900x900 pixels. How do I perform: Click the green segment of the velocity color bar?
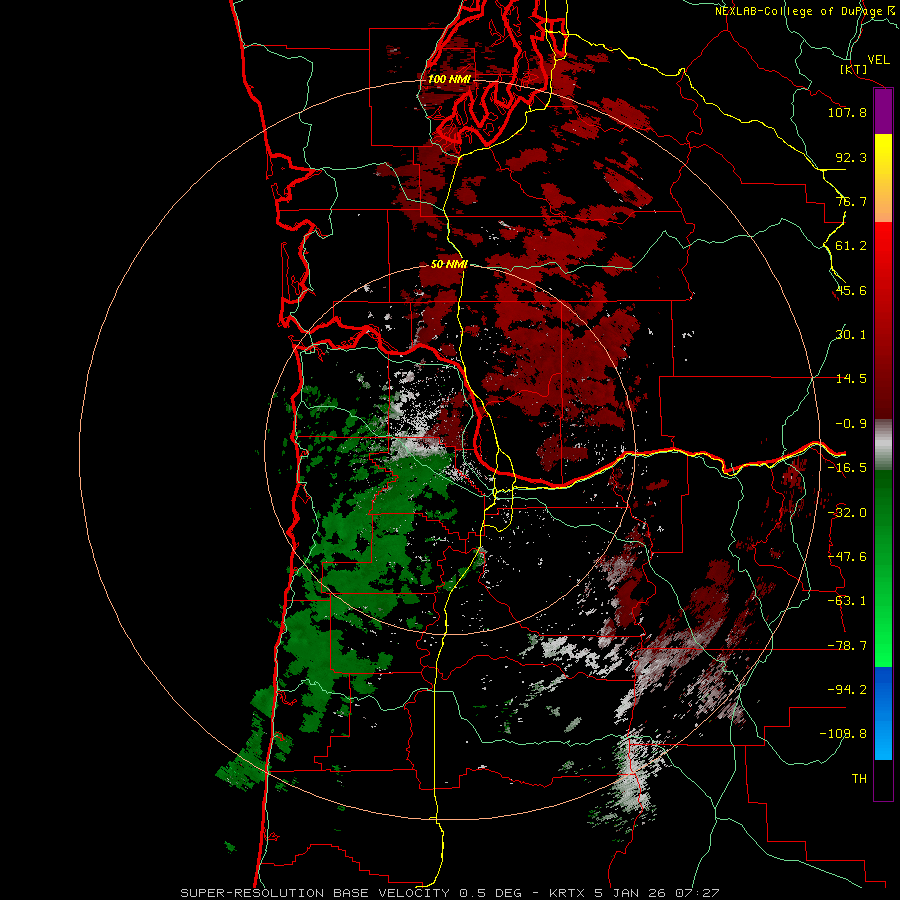[883, 568]
